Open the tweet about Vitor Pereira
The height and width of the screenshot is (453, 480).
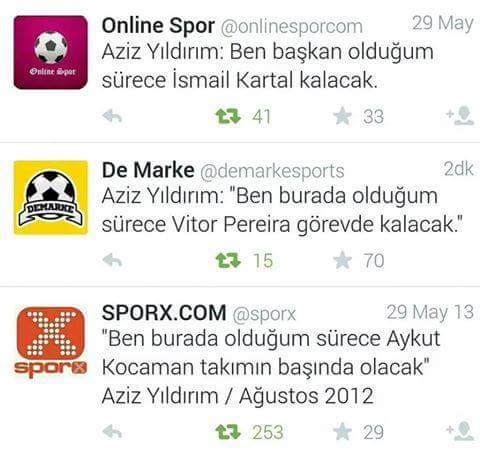click(x=282, y=210)
